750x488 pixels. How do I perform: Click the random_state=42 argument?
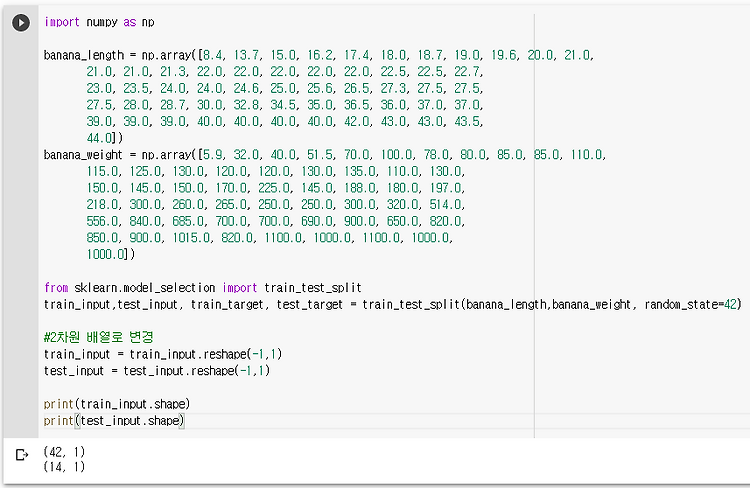point(691,304)
